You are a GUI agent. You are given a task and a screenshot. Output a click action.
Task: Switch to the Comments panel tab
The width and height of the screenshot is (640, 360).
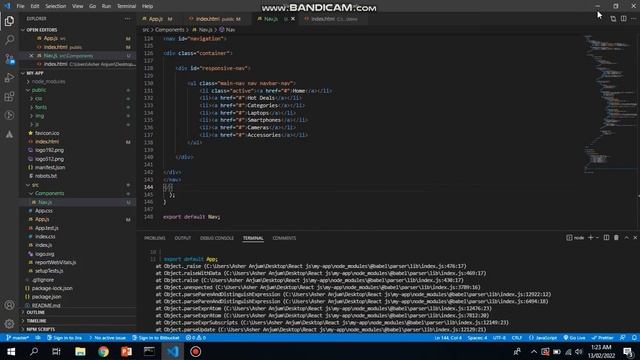tap(284, 238)
